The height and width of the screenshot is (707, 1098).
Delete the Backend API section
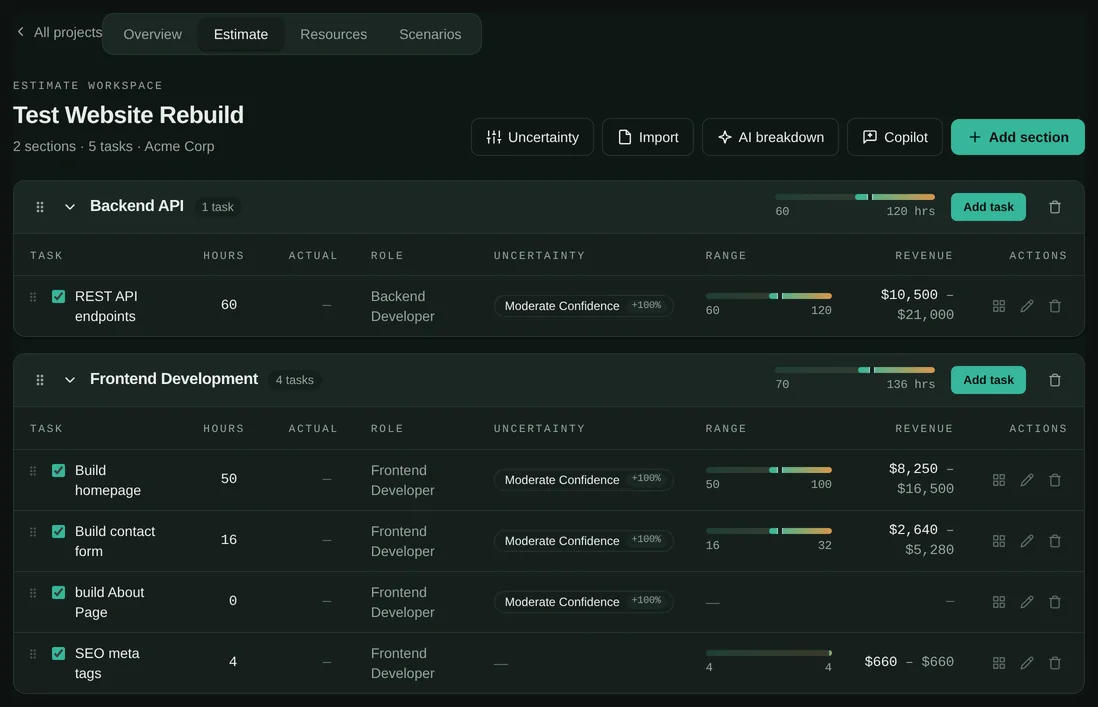point(1055,207)
